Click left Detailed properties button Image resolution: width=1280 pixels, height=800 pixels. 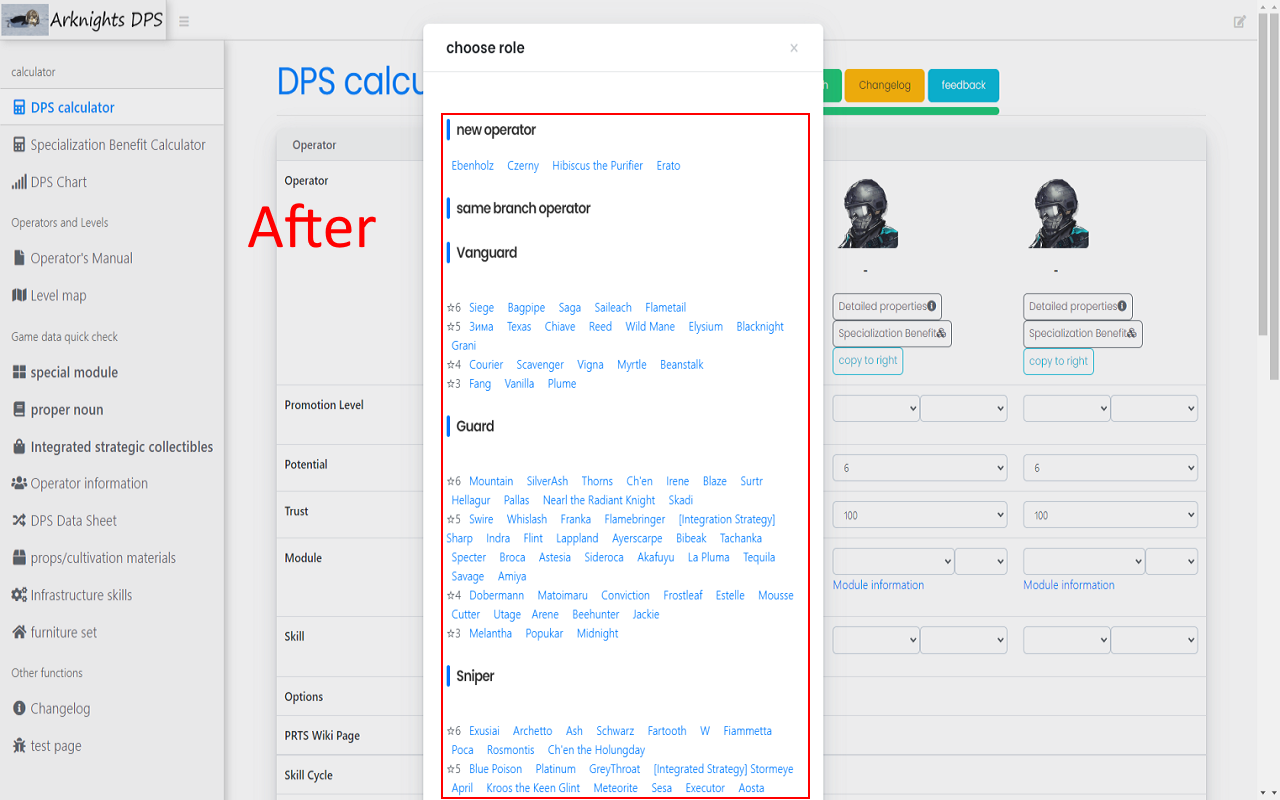click(887, 306)
